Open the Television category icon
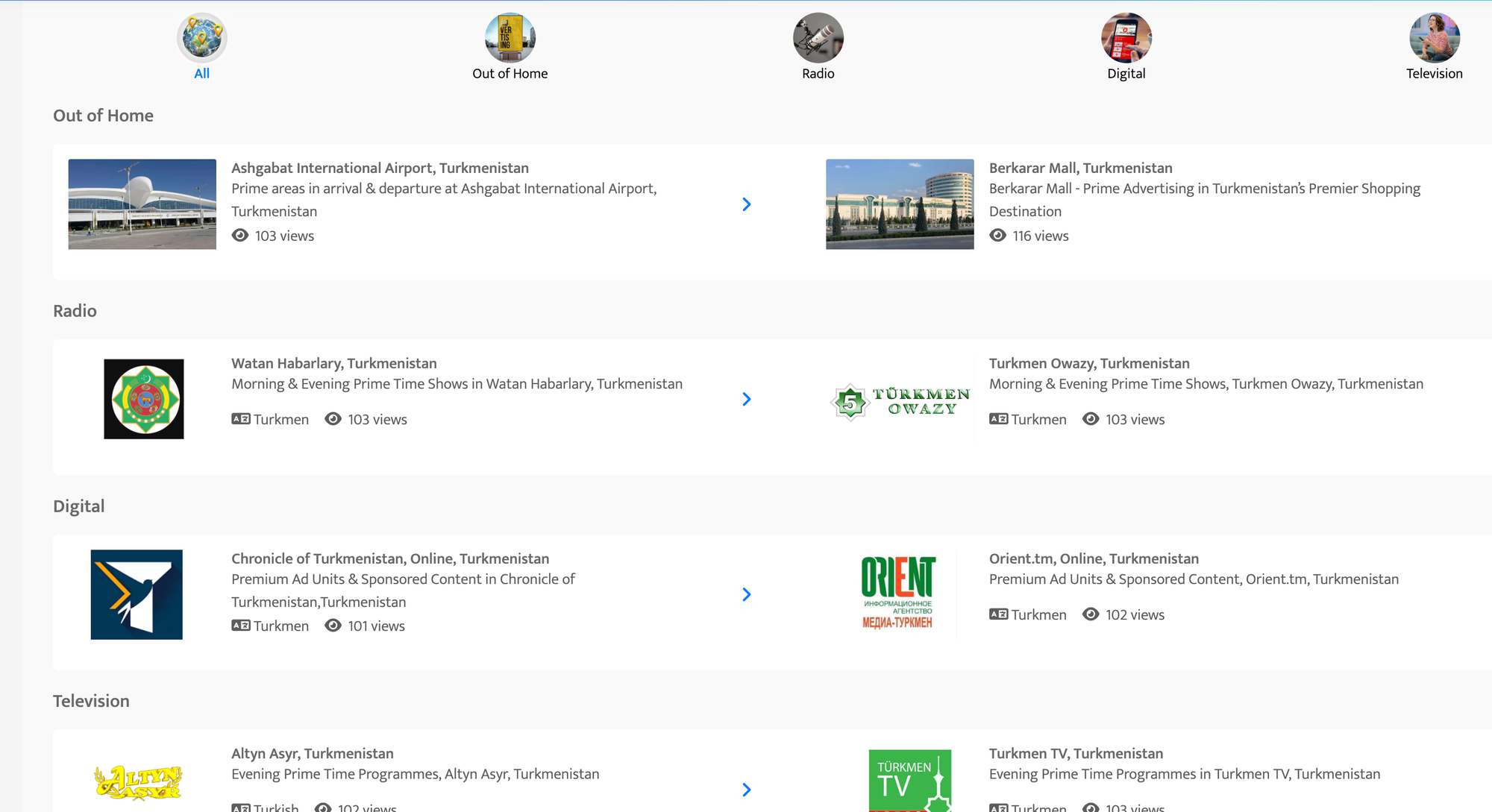1492x812 pixels. (x=1434, y=37)
